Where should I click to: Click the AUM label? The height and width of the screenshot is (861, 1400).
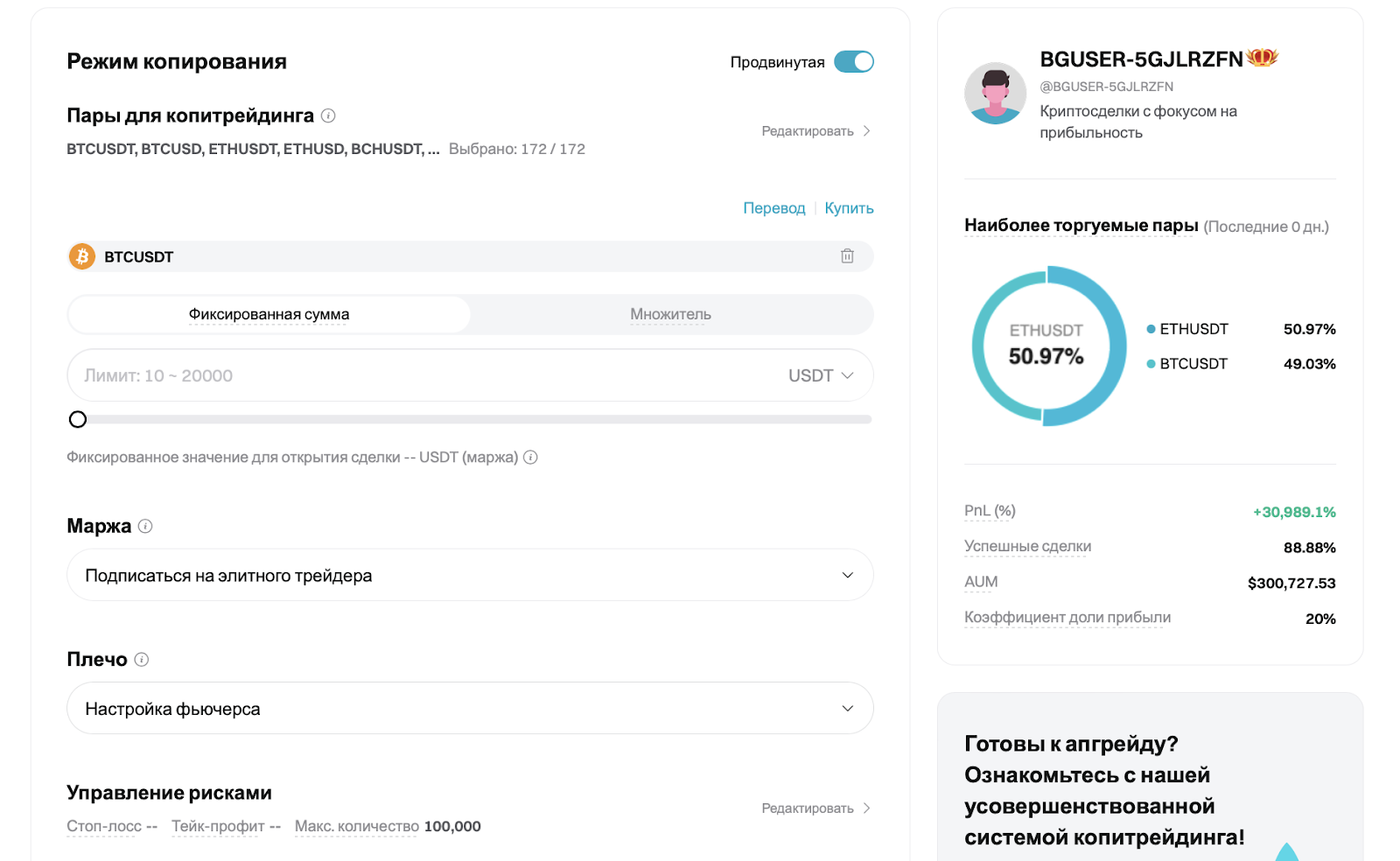(x=981, y=582)
